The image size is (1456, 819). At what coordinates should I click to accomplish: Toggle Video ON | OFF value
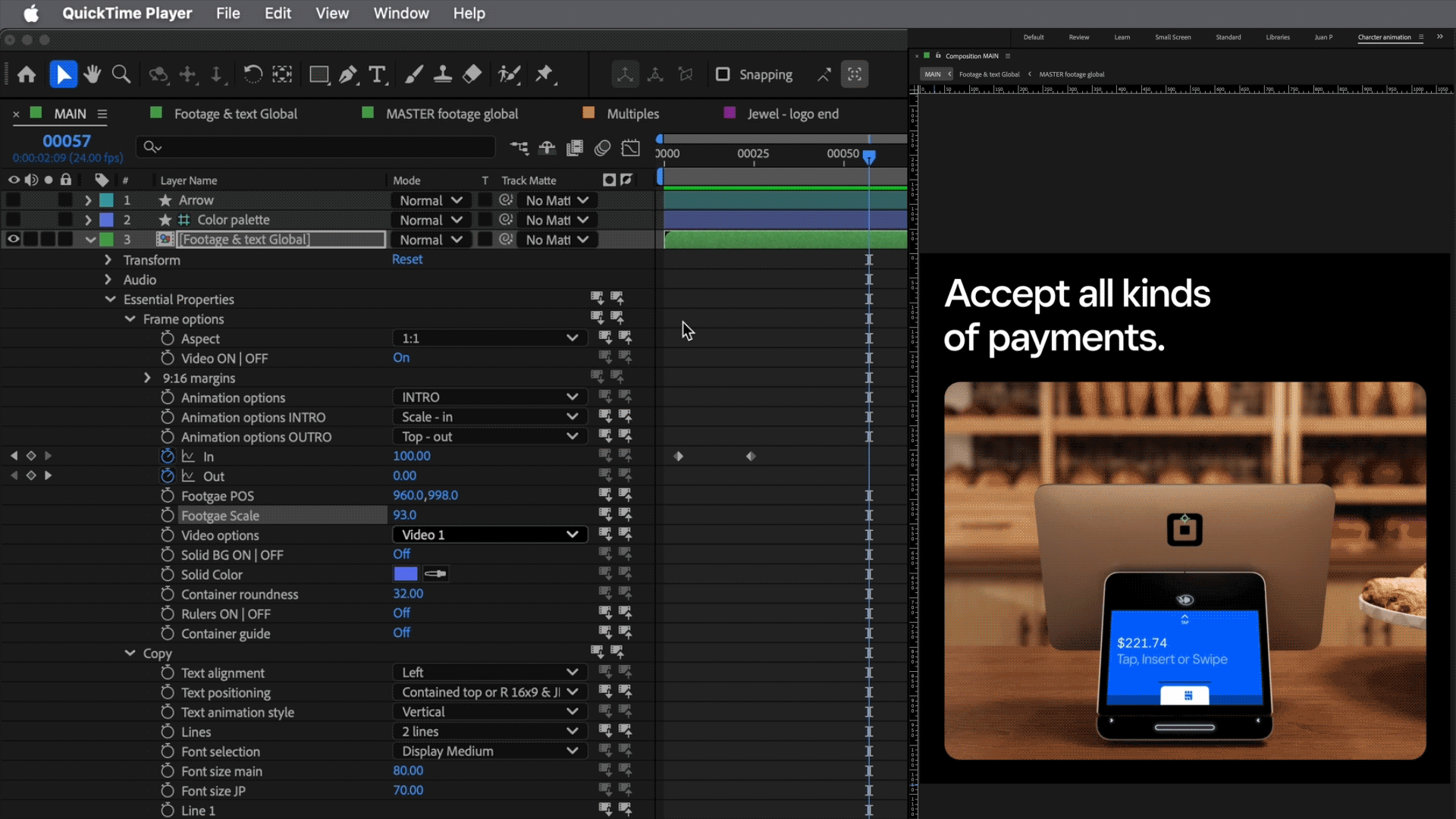401,358
